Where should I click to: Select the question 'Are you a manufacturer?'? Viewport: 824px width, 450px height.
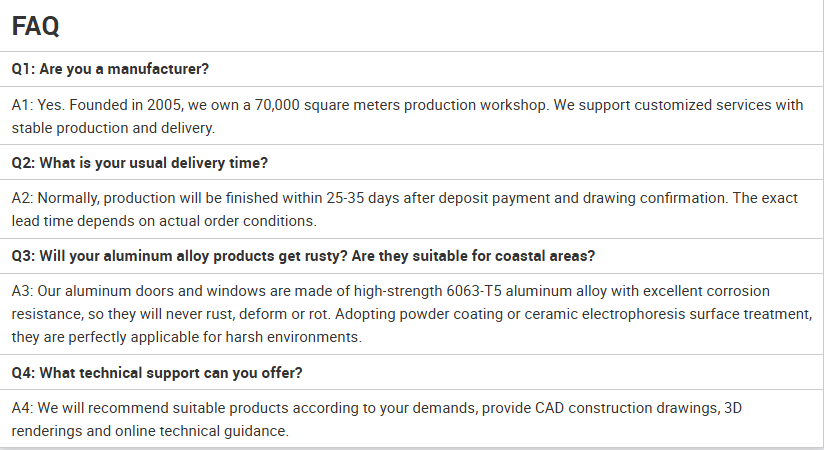(x=124, y=69)
